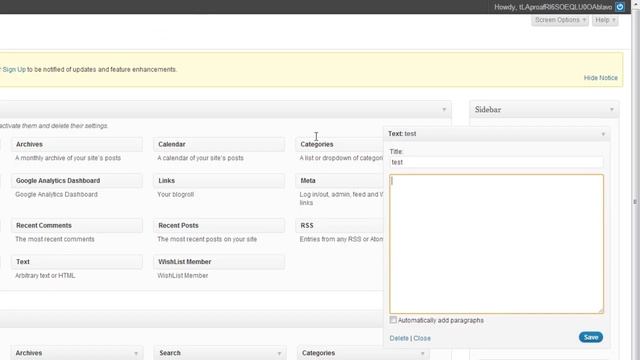
Task: Expand the inactive Archives widget arrow
Action: click(x=136, y=353)
